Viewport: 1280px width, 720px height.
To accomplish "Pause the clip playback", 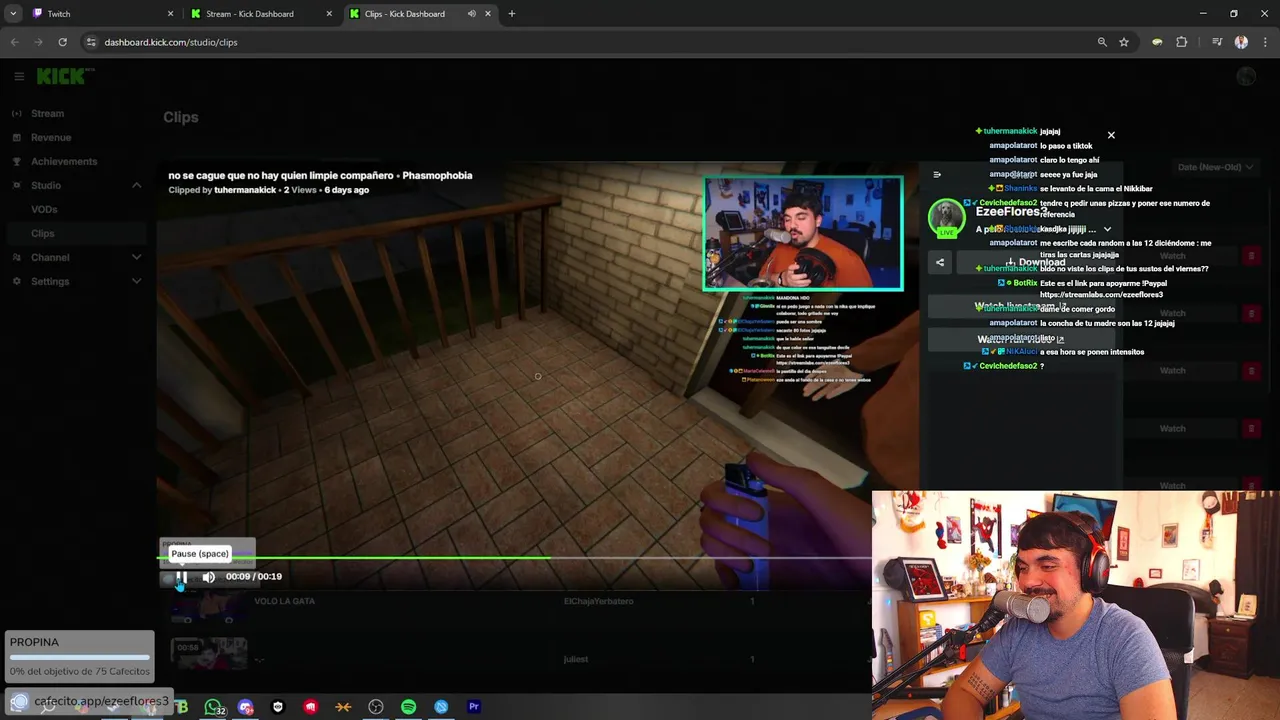I will coord(182,577).
